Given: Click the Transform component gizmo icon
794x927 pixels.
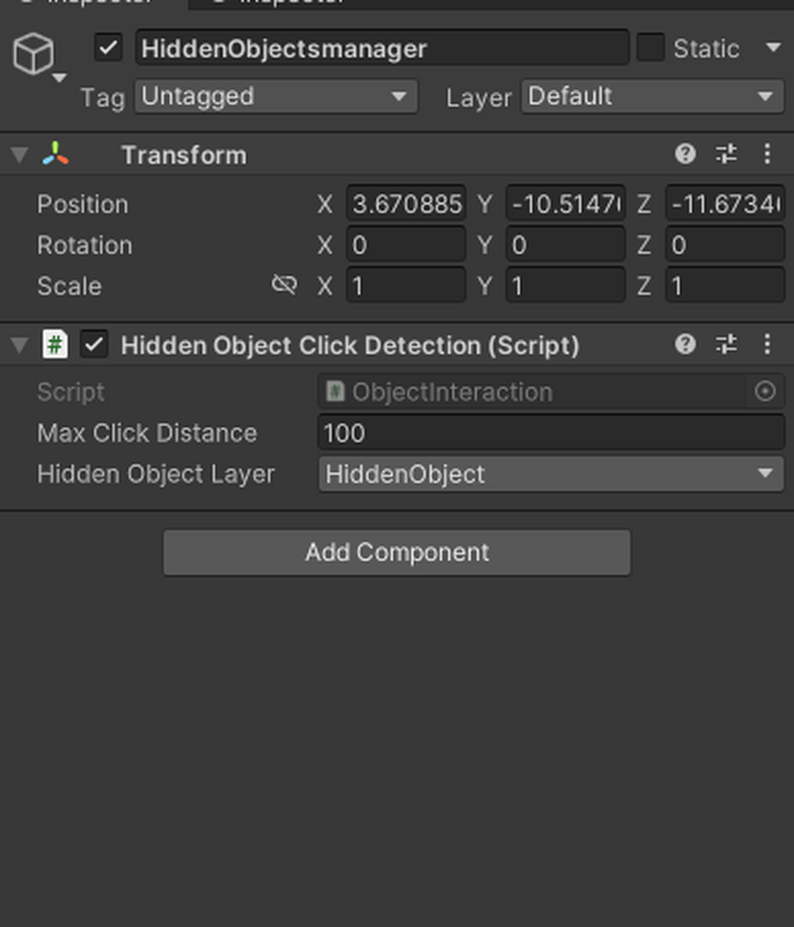Looking at the screenshot, I should pos(55,155).
